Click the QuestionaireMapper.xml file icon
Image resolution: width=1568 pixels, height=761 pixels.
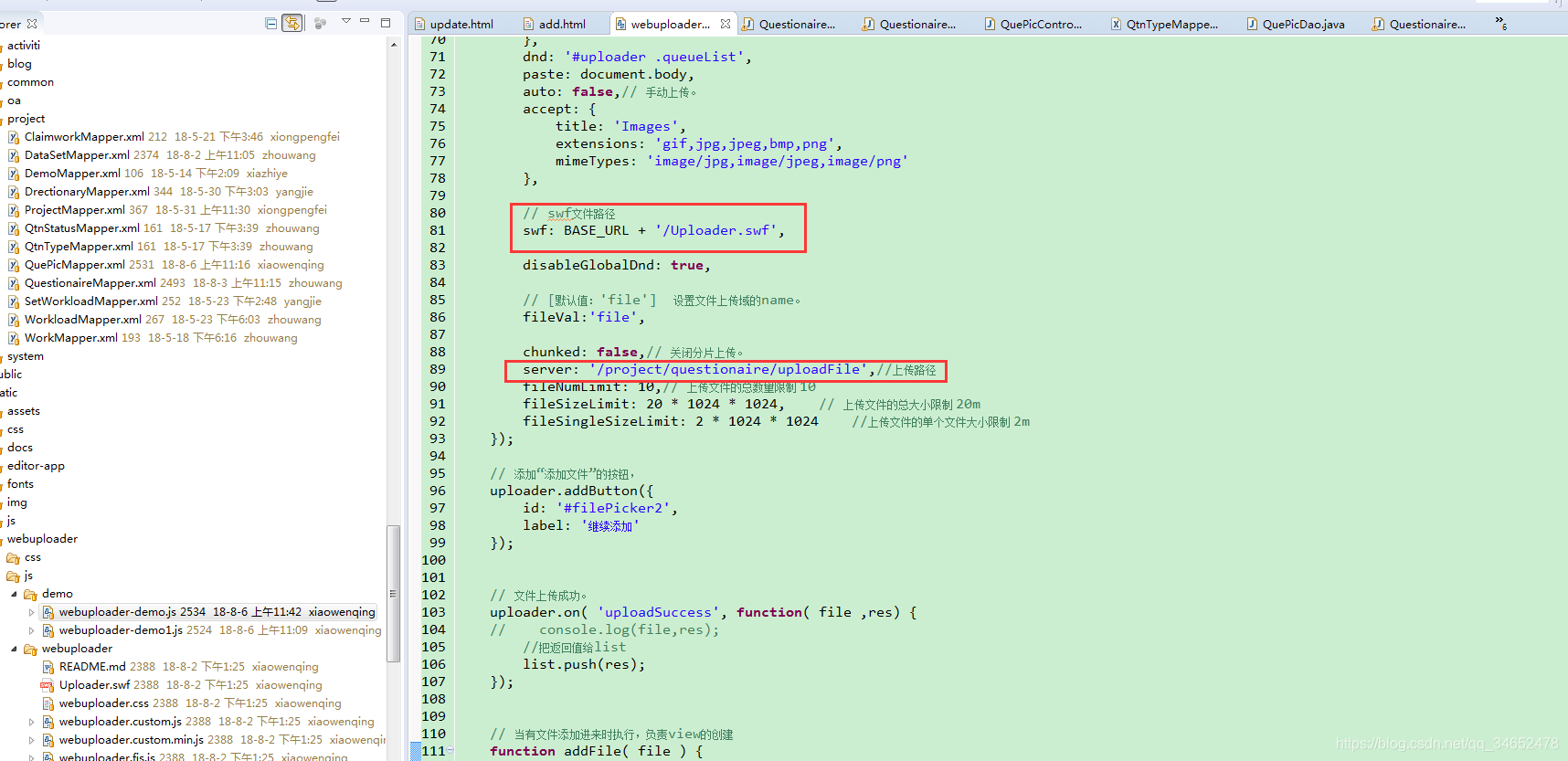click(14, 283)
